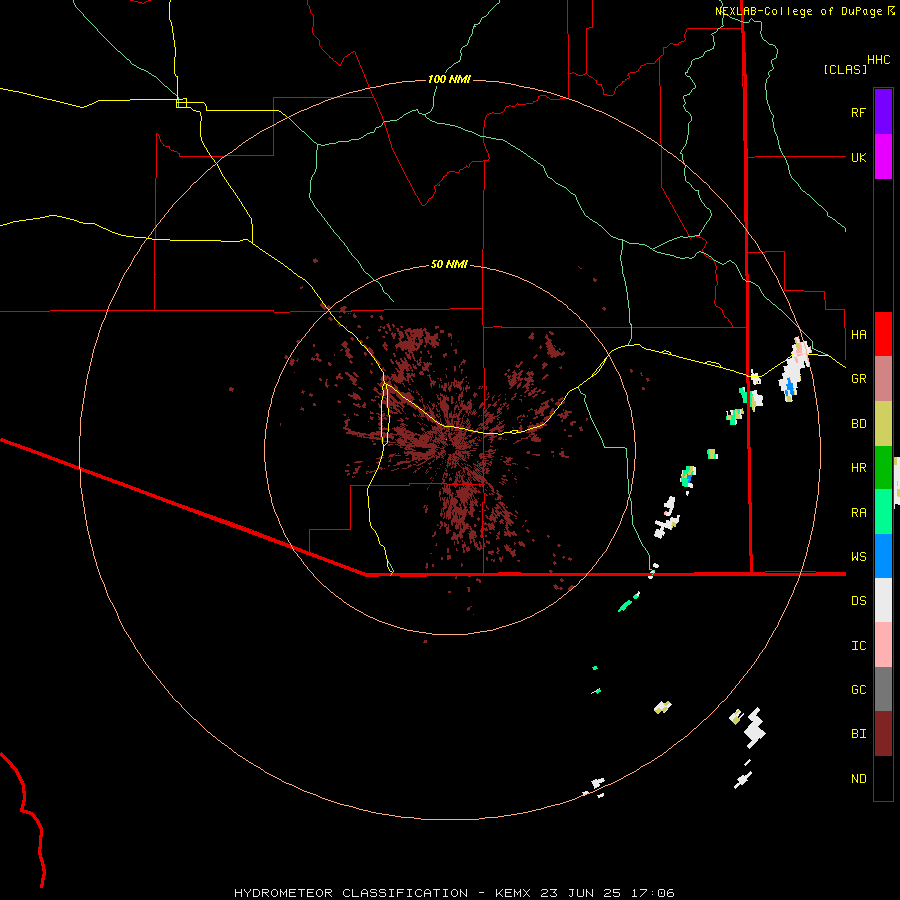Click the 17:06 time stamp
The height and width of the screenshot is (900, 900).
(x=653, y=893)
